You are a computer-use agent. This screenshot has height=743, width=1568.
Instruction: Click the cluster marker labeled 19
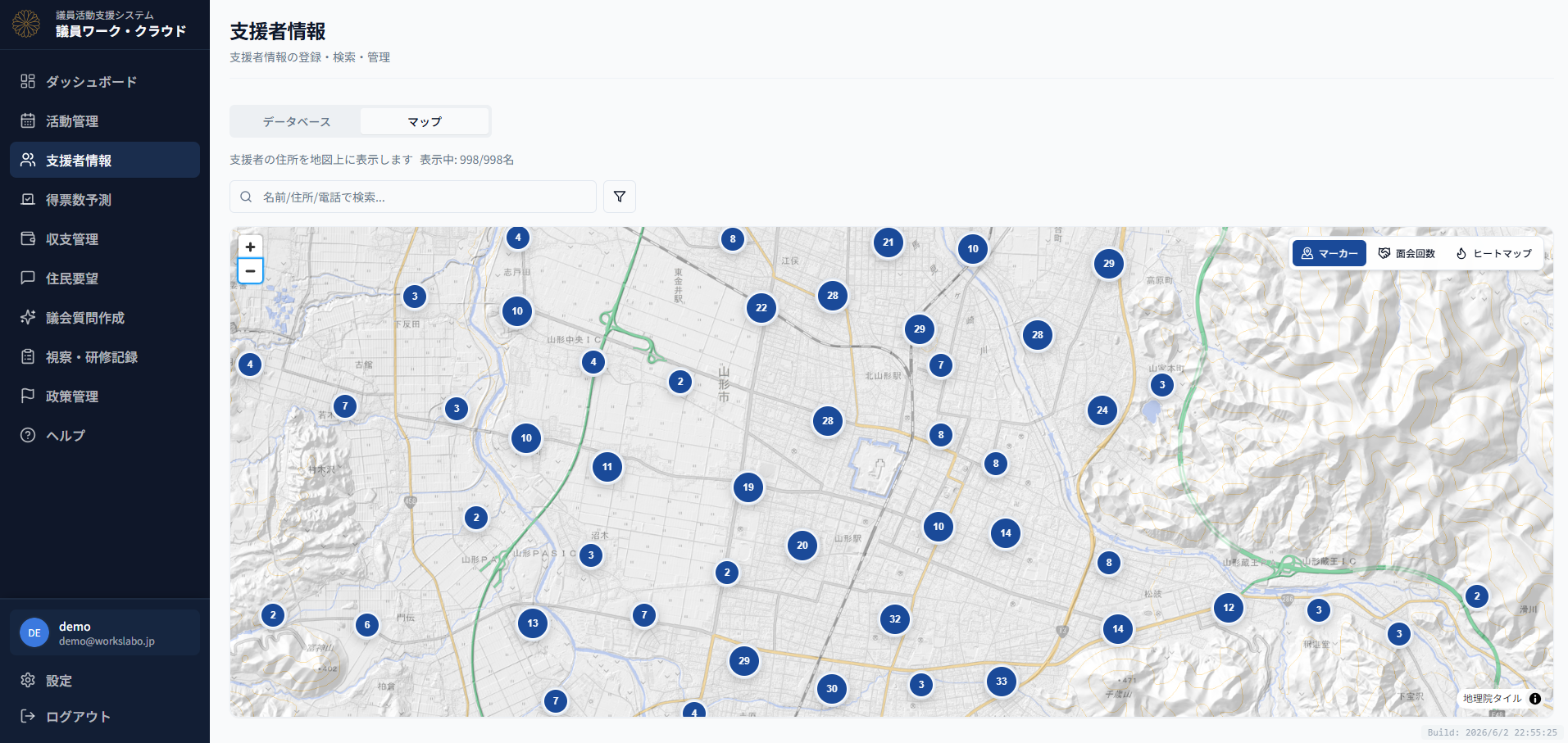coord(748,487)
